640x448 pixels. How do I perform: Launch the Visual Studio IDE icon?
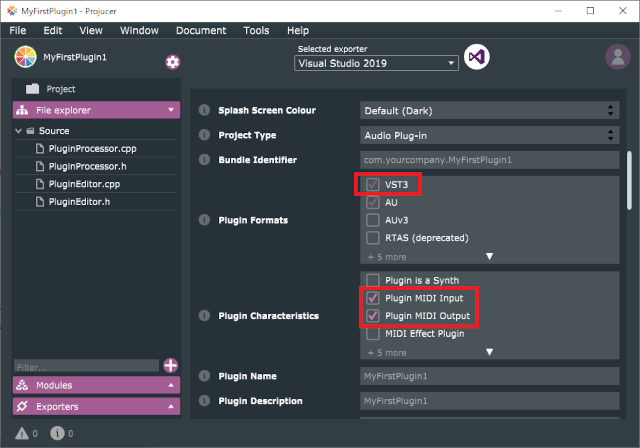pos(476,57)
